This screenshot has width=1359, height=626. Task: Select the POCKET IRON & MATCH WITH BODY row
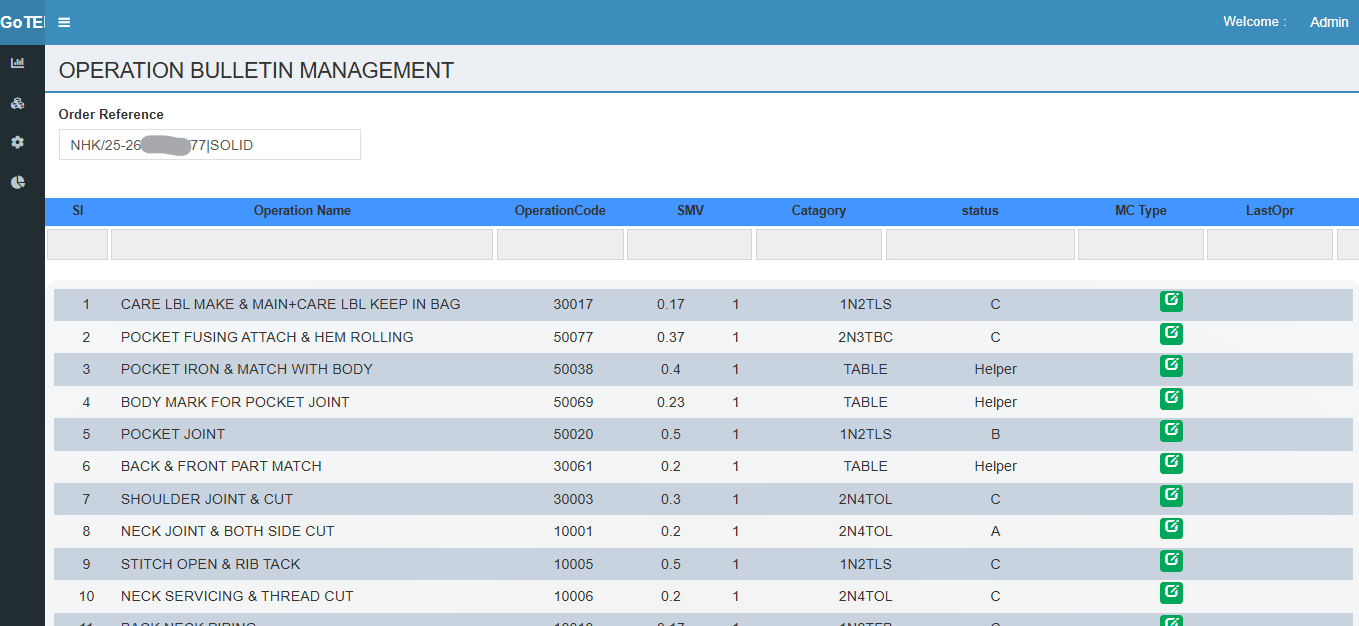click(246, 369)
